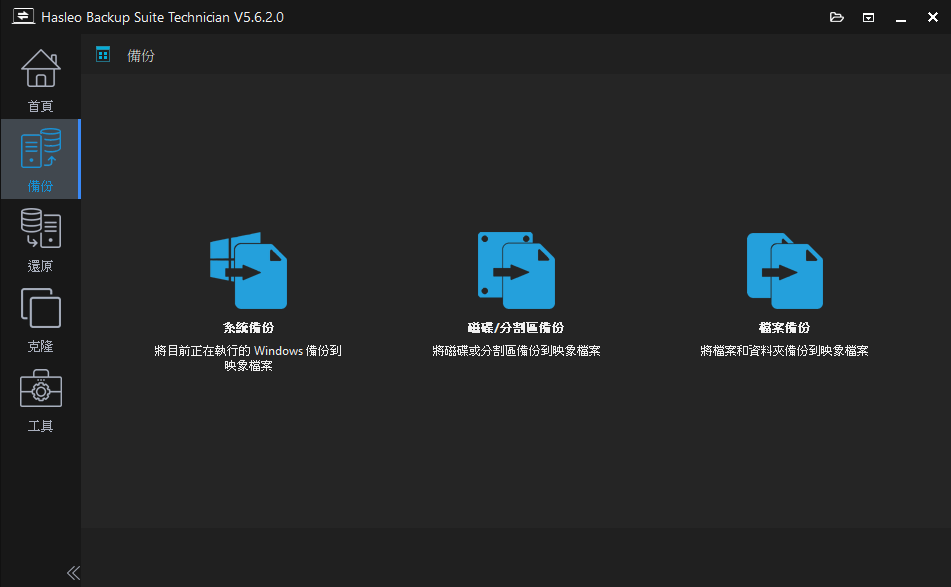Click description 將磁碟或分割區備份到映象檔案
The width and height of the screenshot is (951, 587).
pyautogui.click(x=516, y=351)
